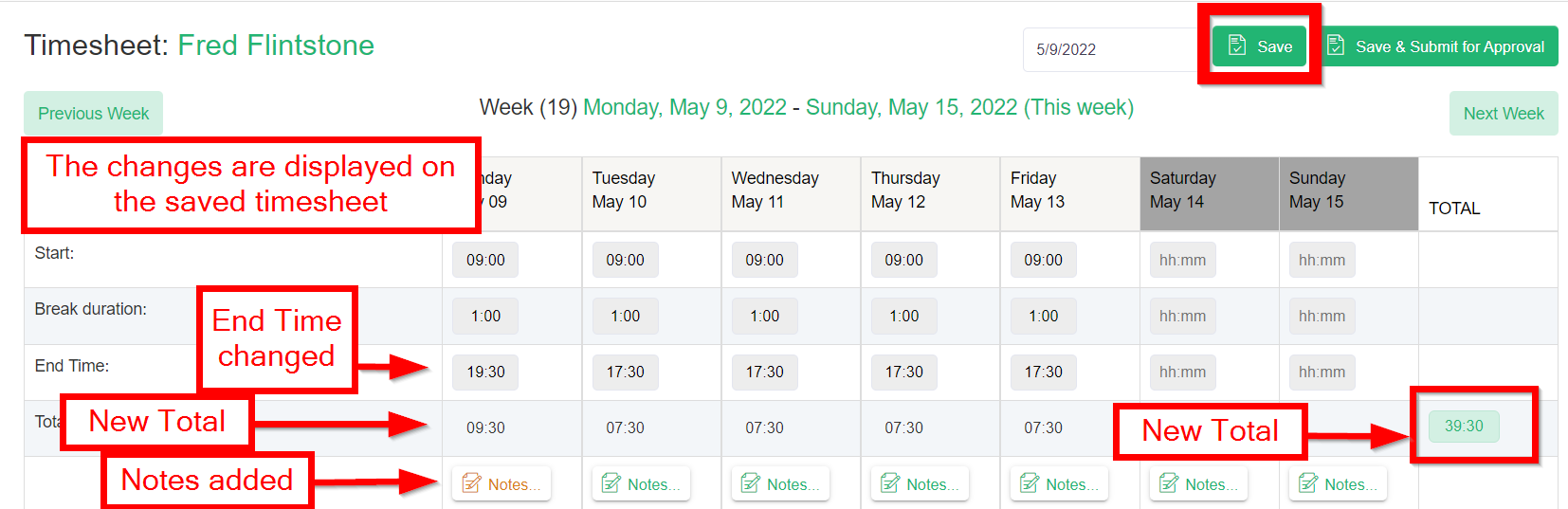Click Saturday's empty Start time field

coord(1182,260)
